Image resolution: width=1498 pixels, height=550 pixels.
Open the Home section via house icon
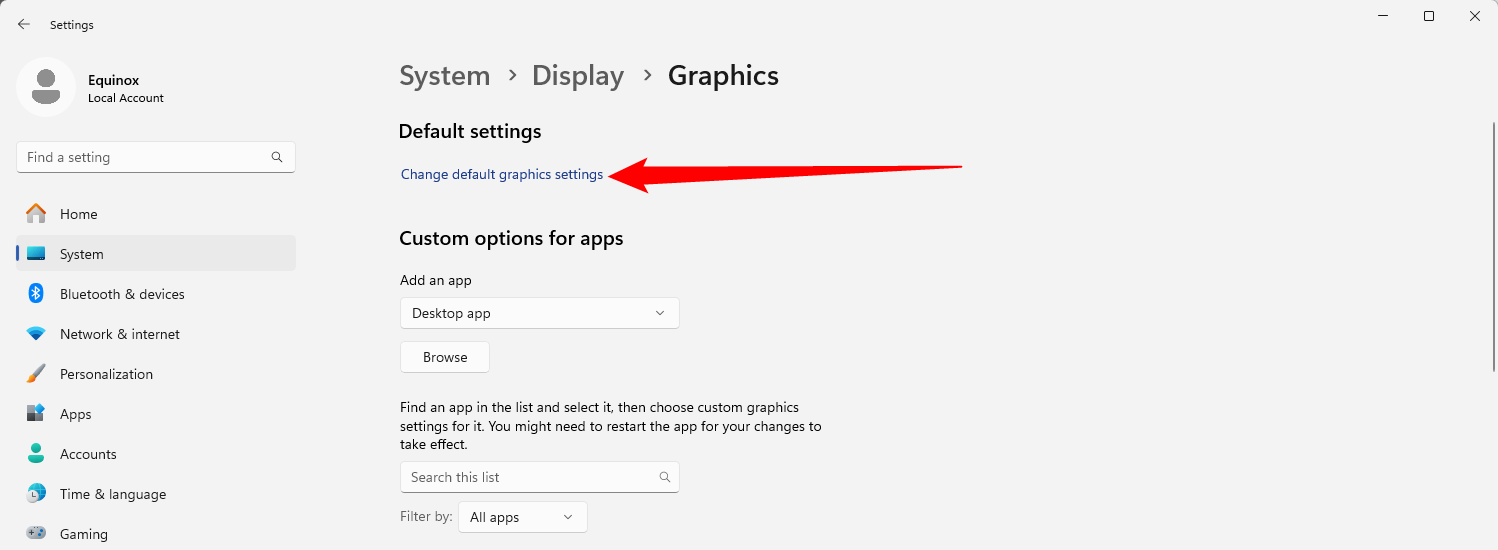click(x=36, y=213)
